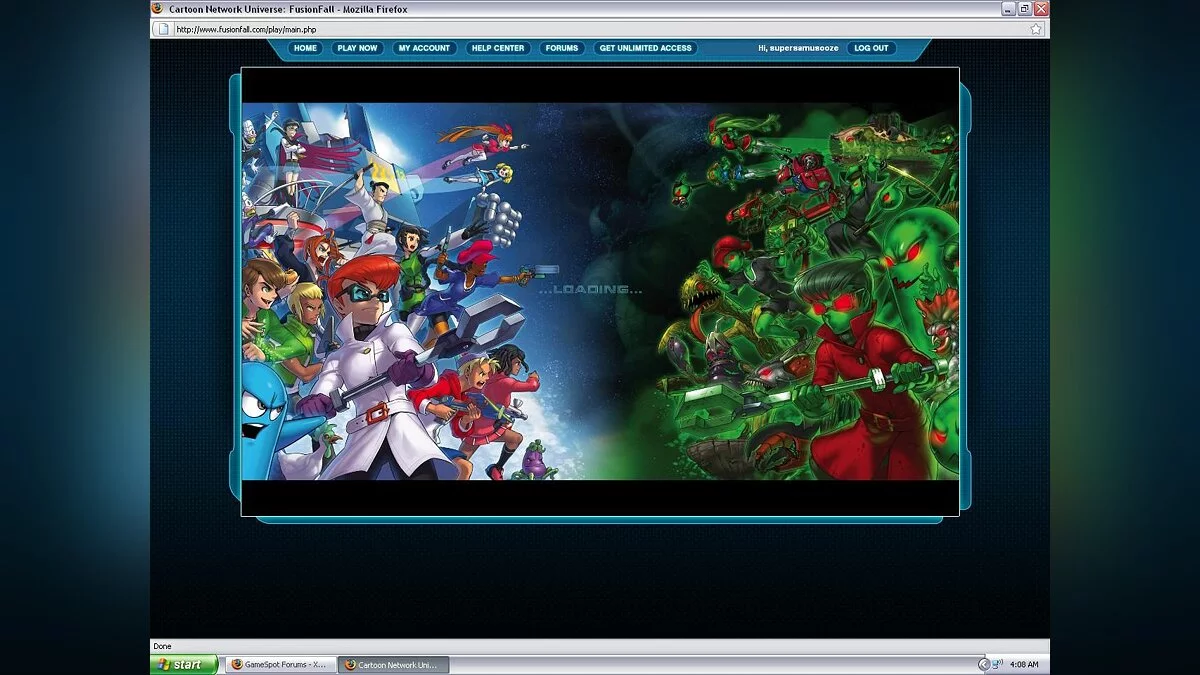
Task: Click the Done status bar text
Action: point(162,646)
